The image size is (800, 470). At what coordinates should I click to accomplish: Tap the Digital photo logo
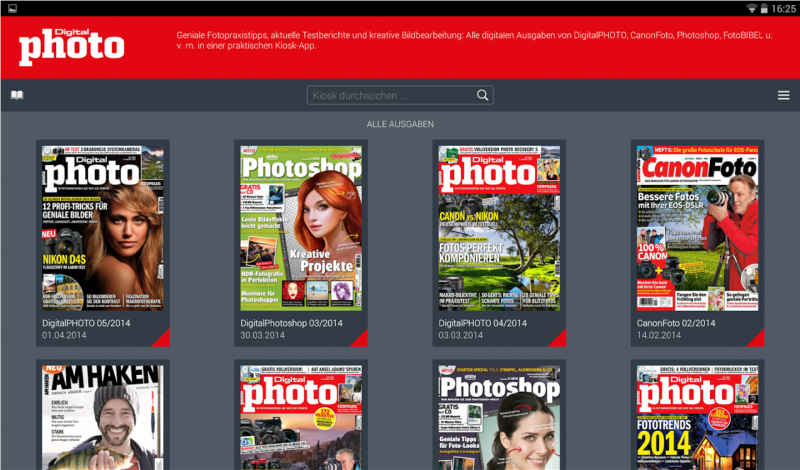72,45
